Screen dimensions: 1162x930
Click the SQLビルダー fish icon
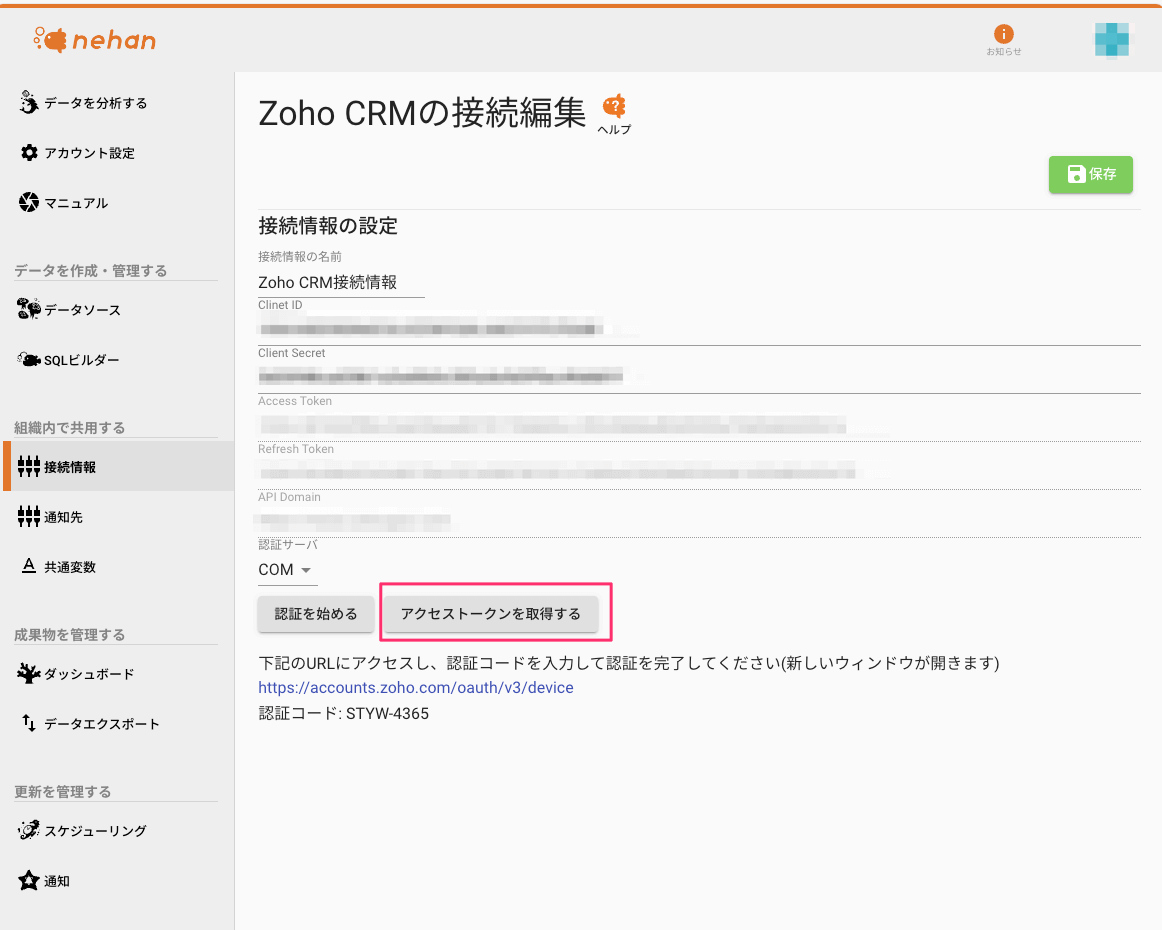29,360
